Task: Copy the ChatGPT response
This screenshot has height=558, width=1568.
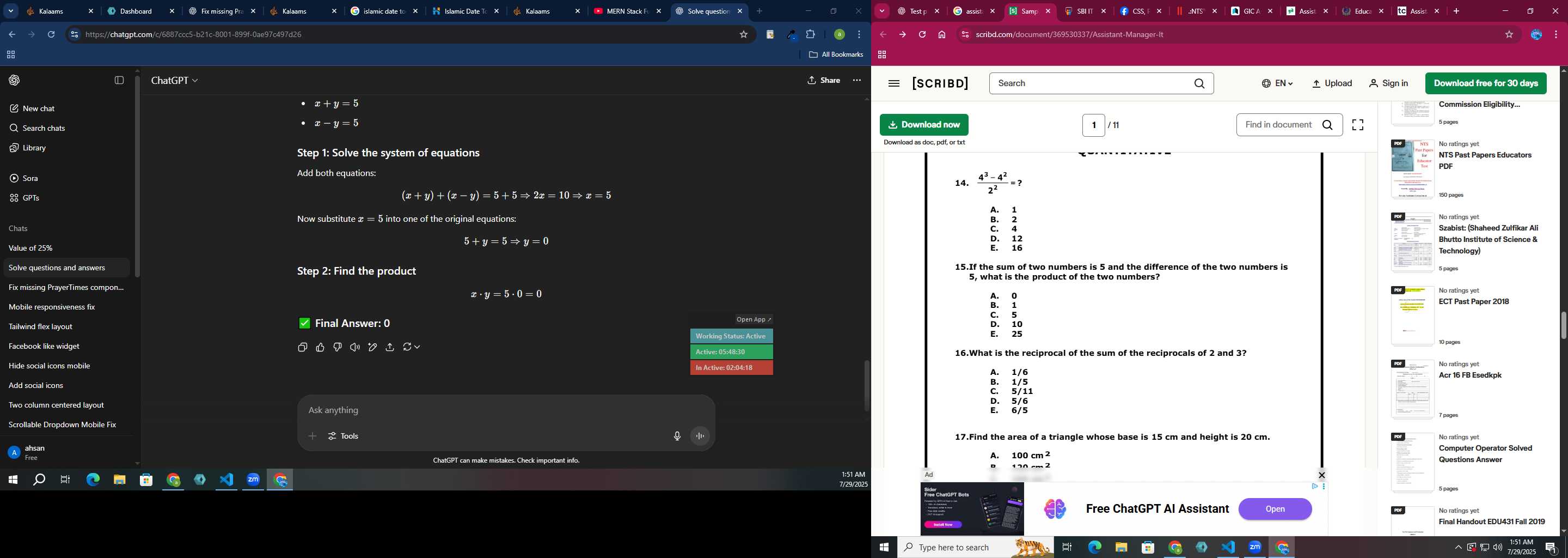Action: point(303,347)
